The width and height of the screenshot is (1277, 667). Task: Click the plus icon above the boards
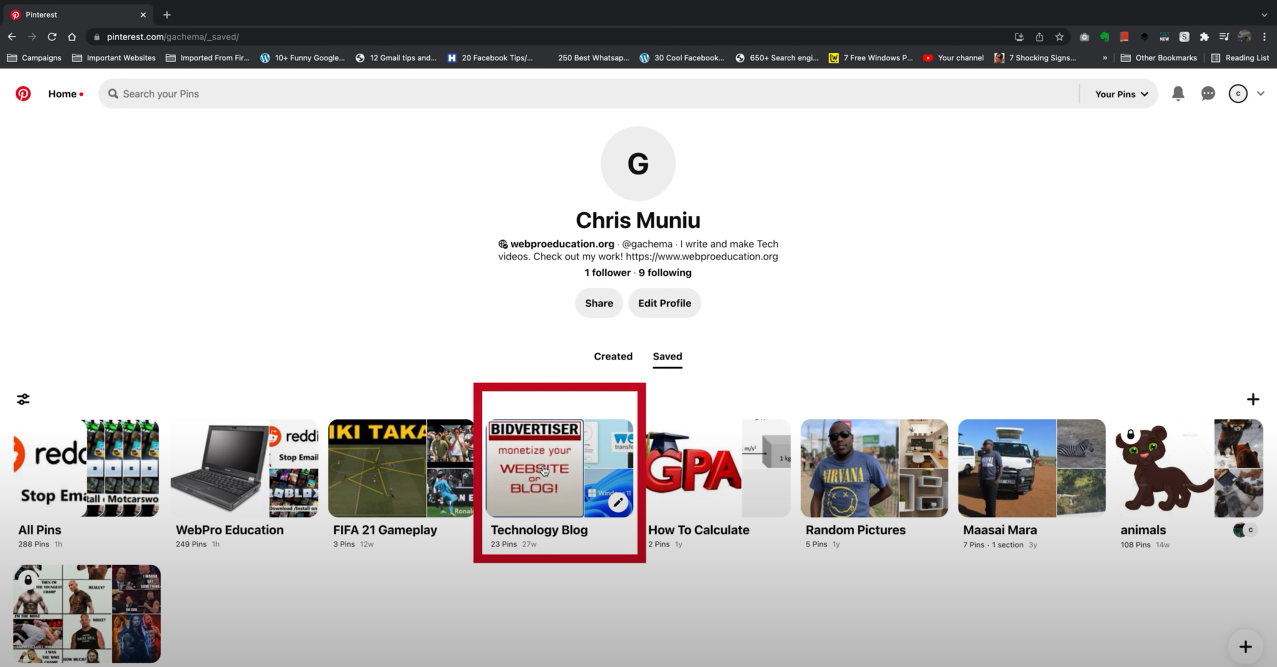pyautogui.click(x=1252, y=399)
